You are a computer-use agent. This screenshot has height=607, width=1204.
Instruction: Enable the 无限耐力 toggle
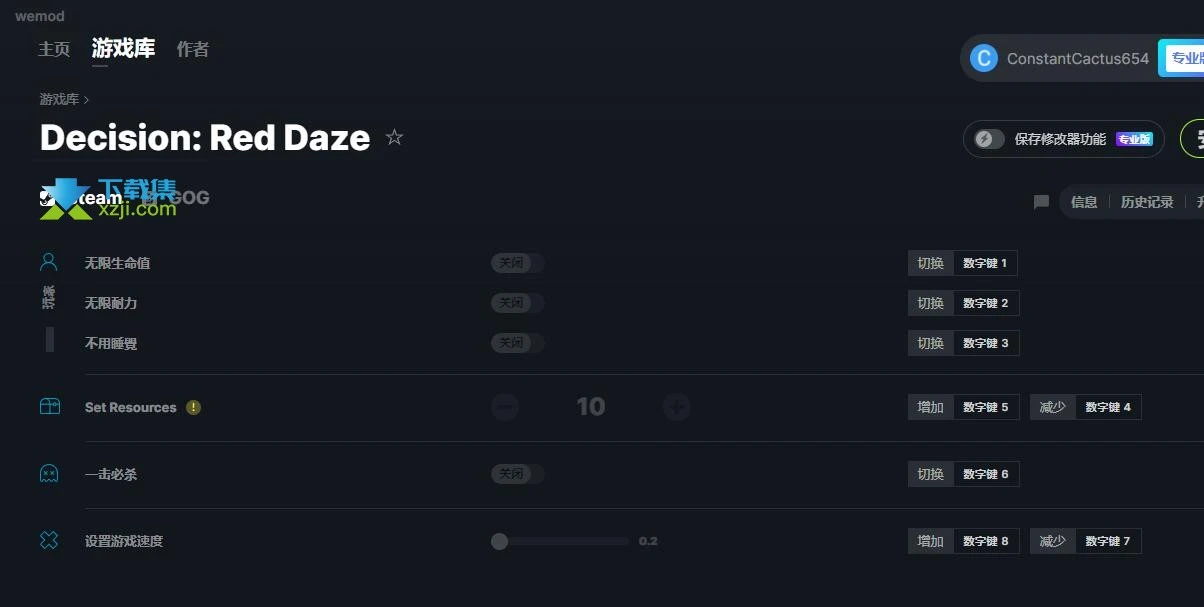pyautogui.click(x=517, y=303)
